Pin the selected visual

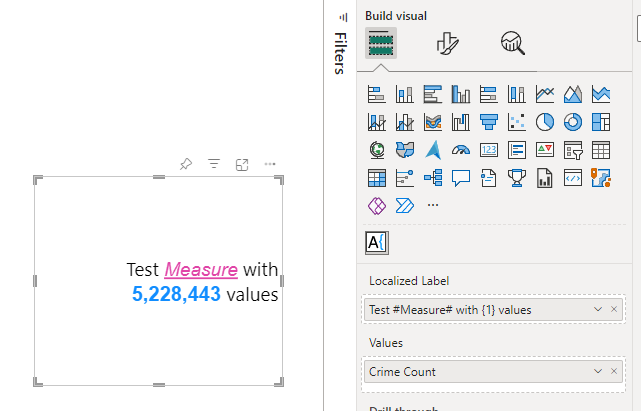pos(186,164)
